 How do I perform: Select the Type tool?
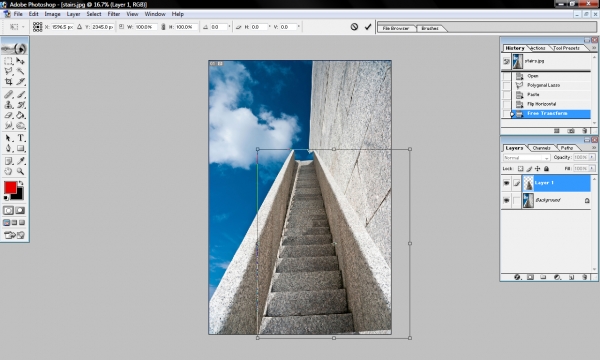20,138
